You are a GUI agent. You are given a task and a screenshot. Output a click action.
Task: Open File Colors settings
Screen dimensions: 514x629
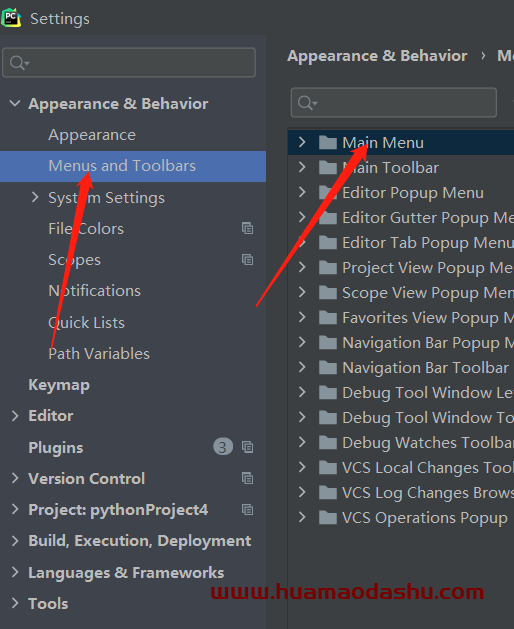click(x=86, y=229)
